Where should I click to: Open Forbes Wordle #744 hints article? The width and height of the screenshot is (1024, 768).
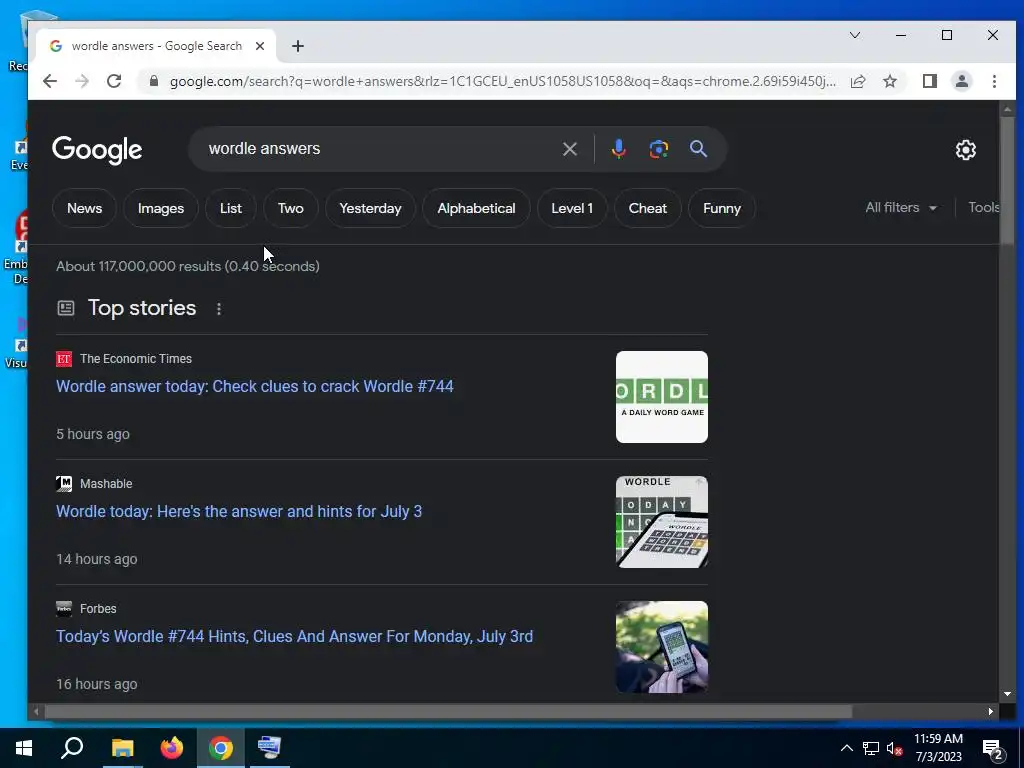[x=295, y=636]
